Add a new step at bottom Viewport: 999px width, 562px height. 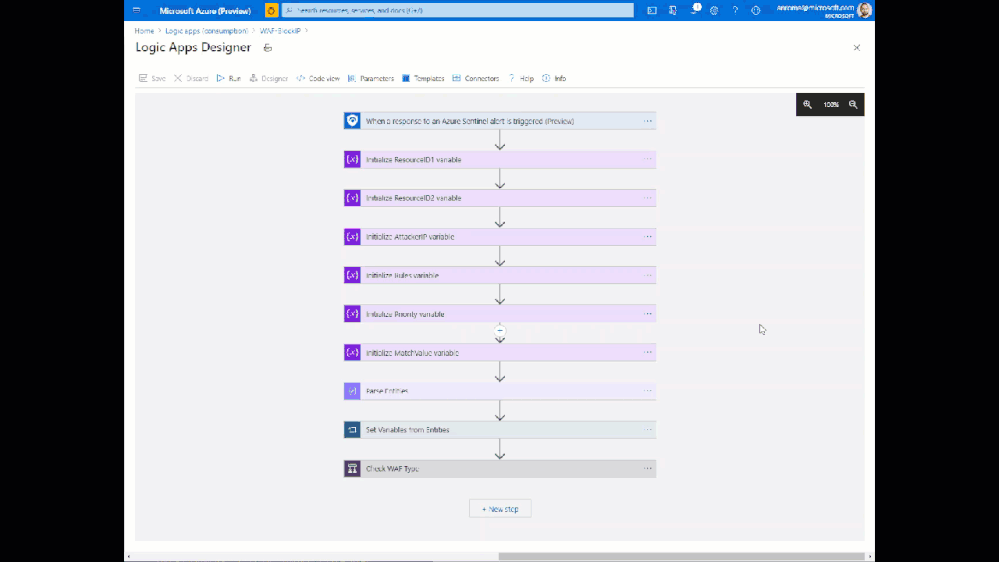500,509
